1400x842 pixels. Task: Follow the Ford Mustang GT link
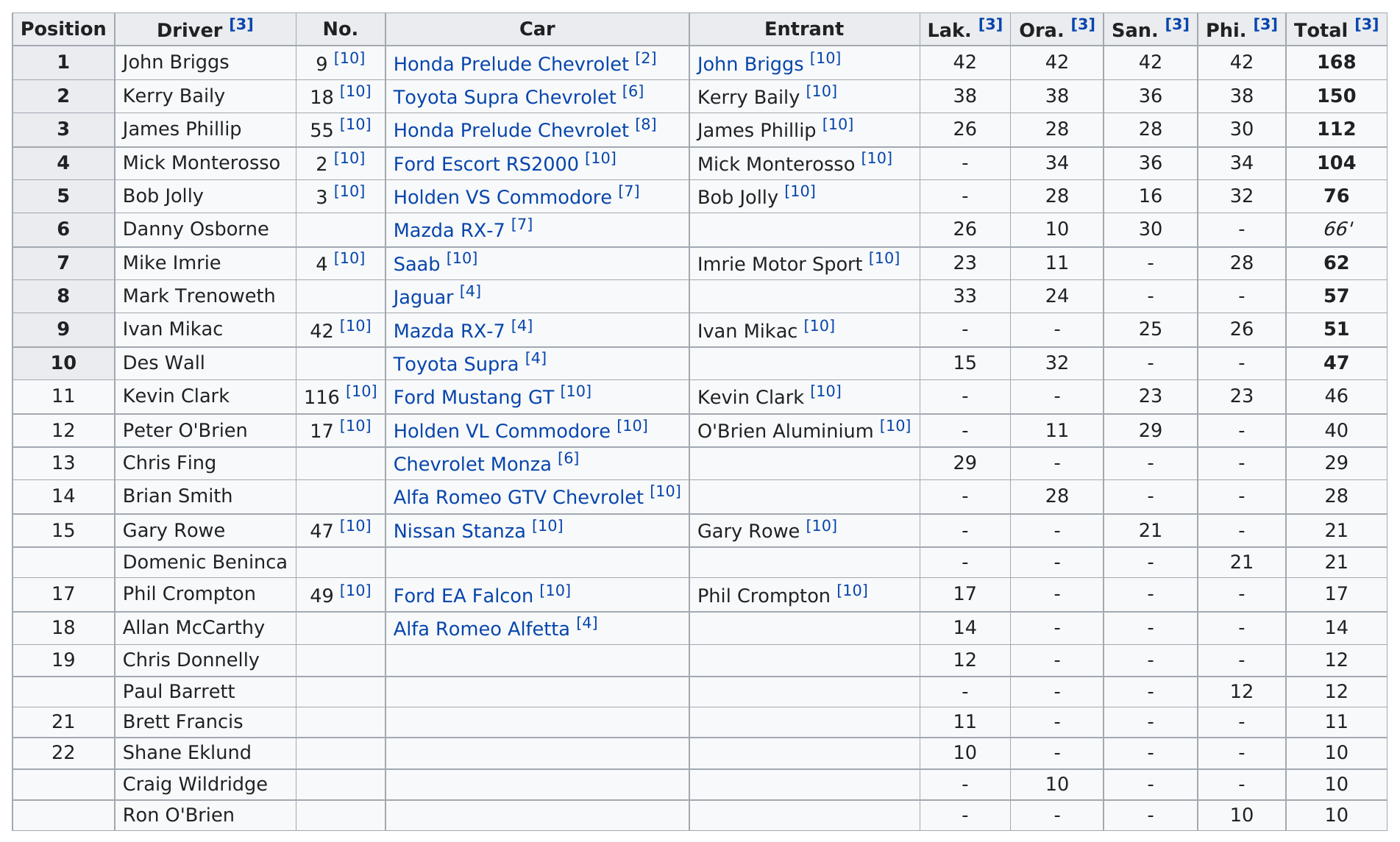click(474, 397)
